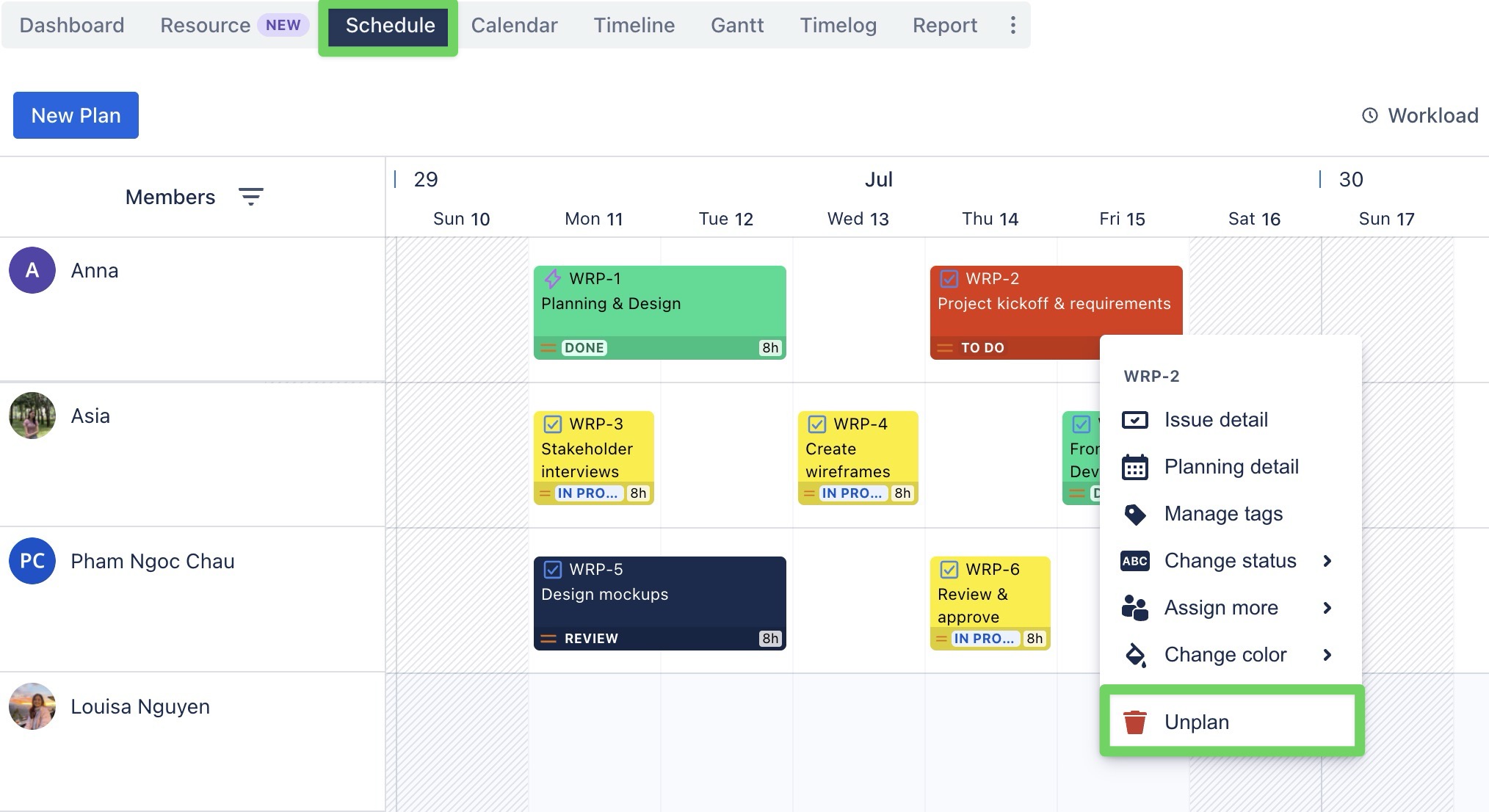1489x812 pixels.
Task: Expand the Change color submenu arrow
Action: pos(1327,655)
